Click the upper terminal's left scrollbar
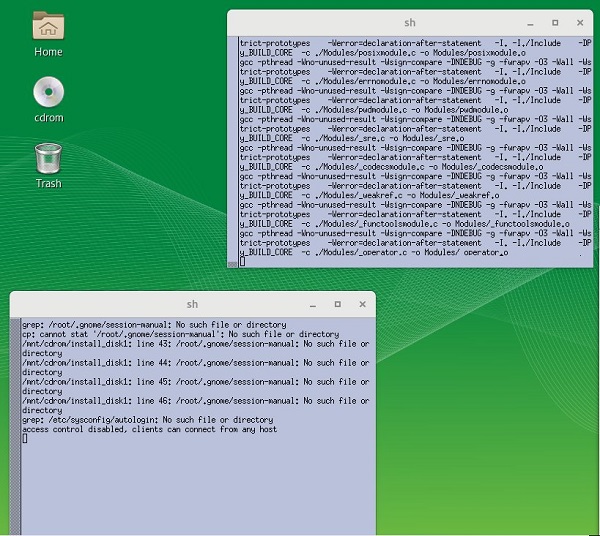600x536 pixels. (x=233, y=150)
